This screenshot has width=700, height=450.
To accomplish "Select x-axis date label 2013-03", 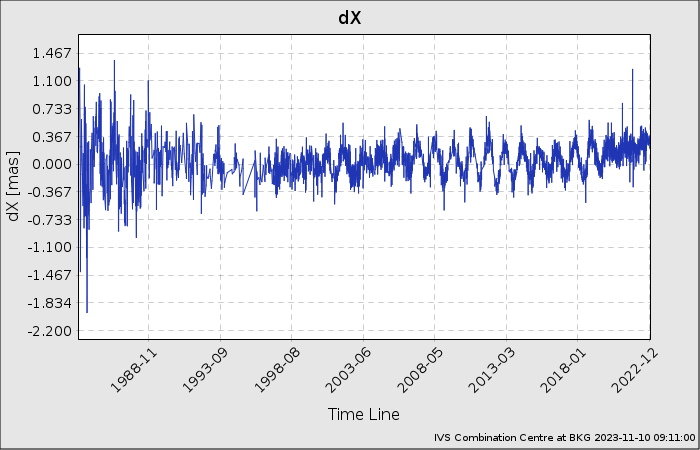I will click(492, 370).
